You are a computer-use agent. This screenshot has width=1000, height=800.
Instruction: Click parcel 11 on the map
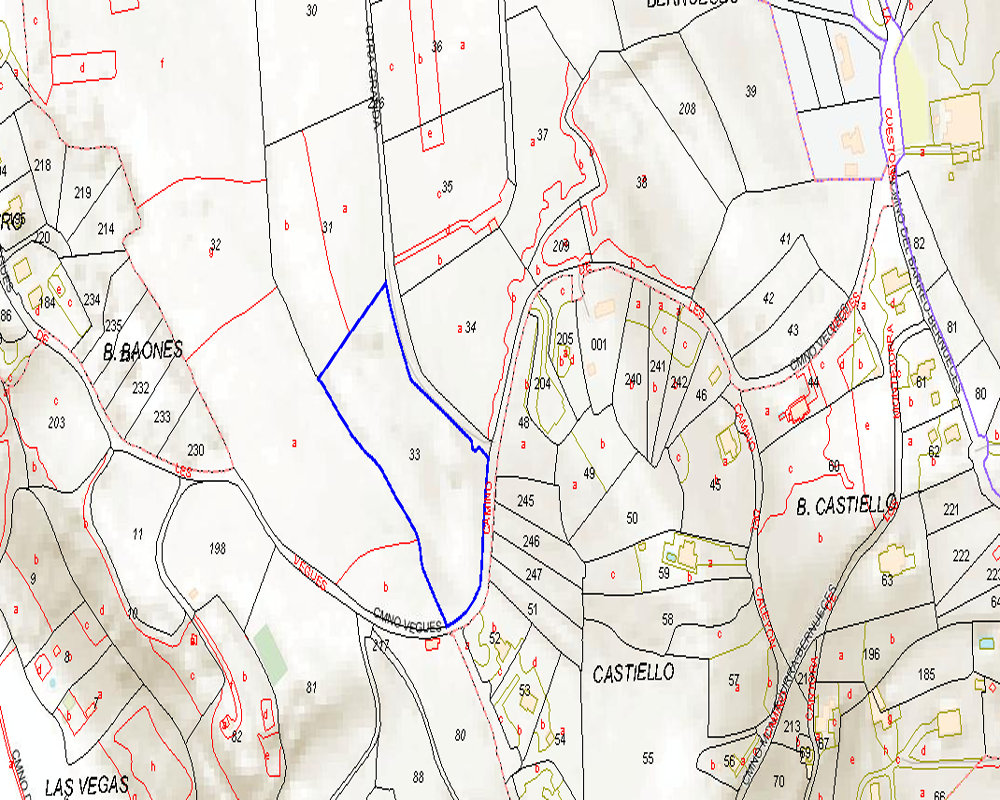(138, 534)
